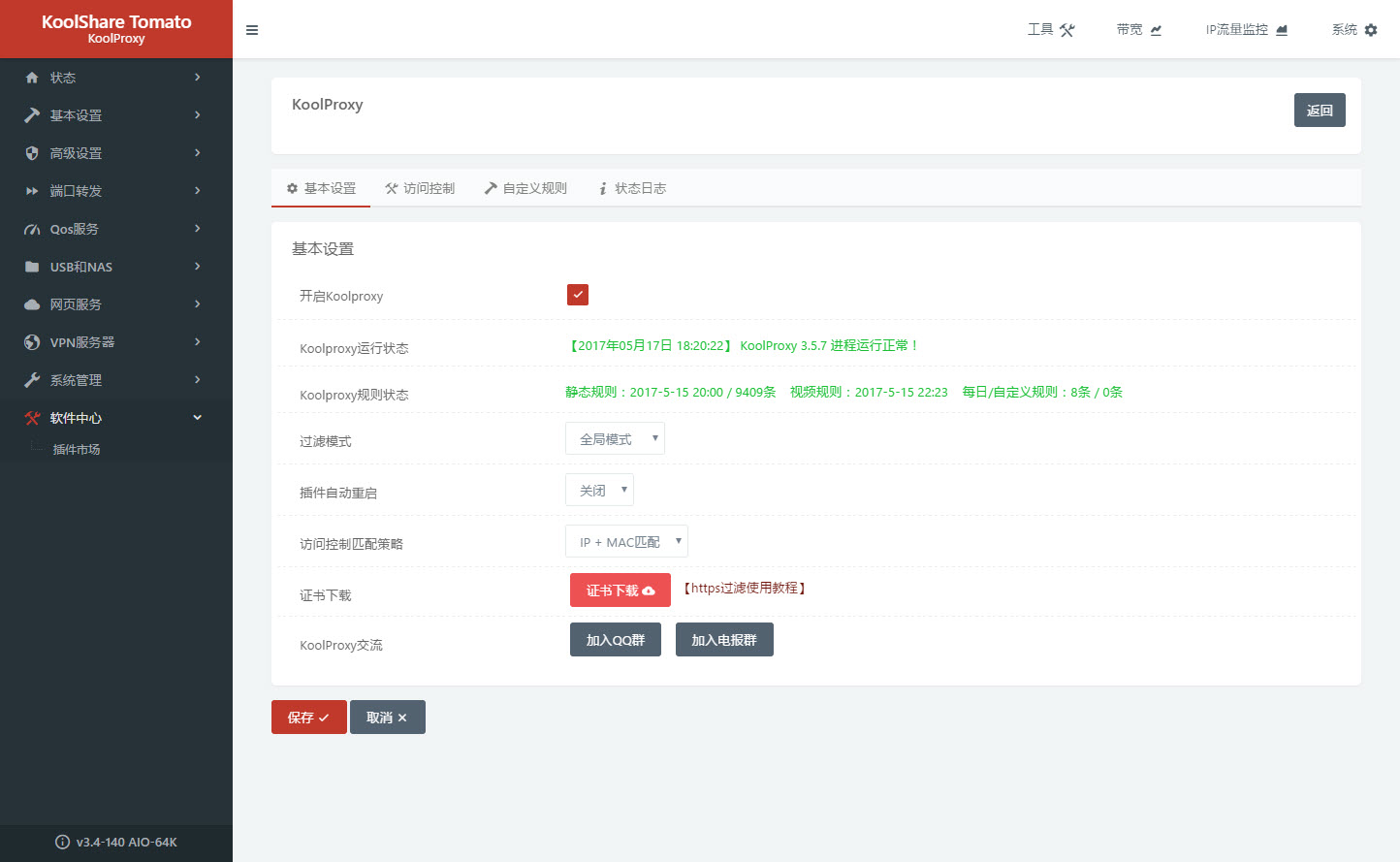Image resolution: width=1400 pixels, height=862 pixels.
Task: Switch to the 访问控制 tab
Action: (420, 188)
